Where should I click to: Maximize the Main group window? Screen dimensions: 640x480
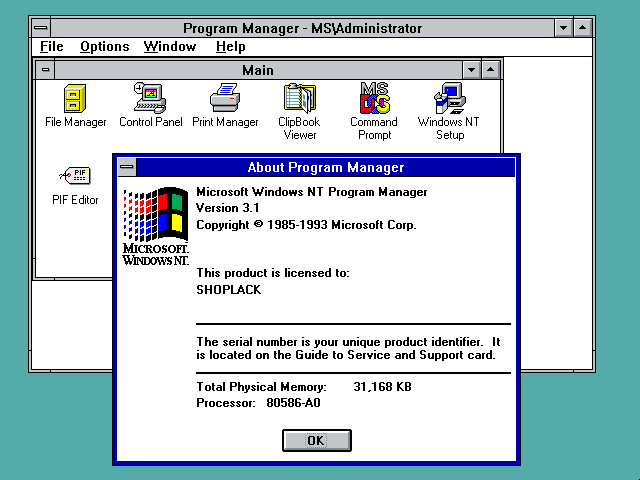[x=491, y=70]
